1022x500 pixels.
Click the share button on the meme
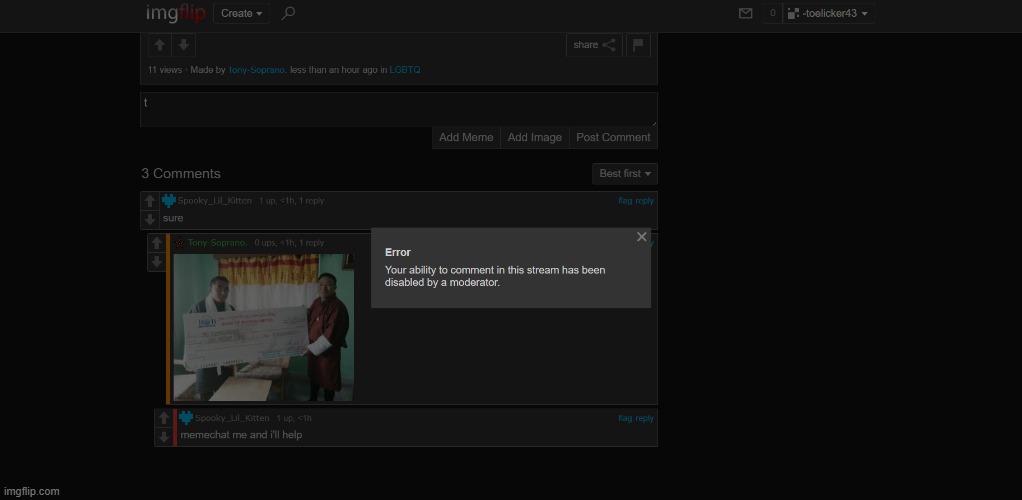[x=594, y=45]
